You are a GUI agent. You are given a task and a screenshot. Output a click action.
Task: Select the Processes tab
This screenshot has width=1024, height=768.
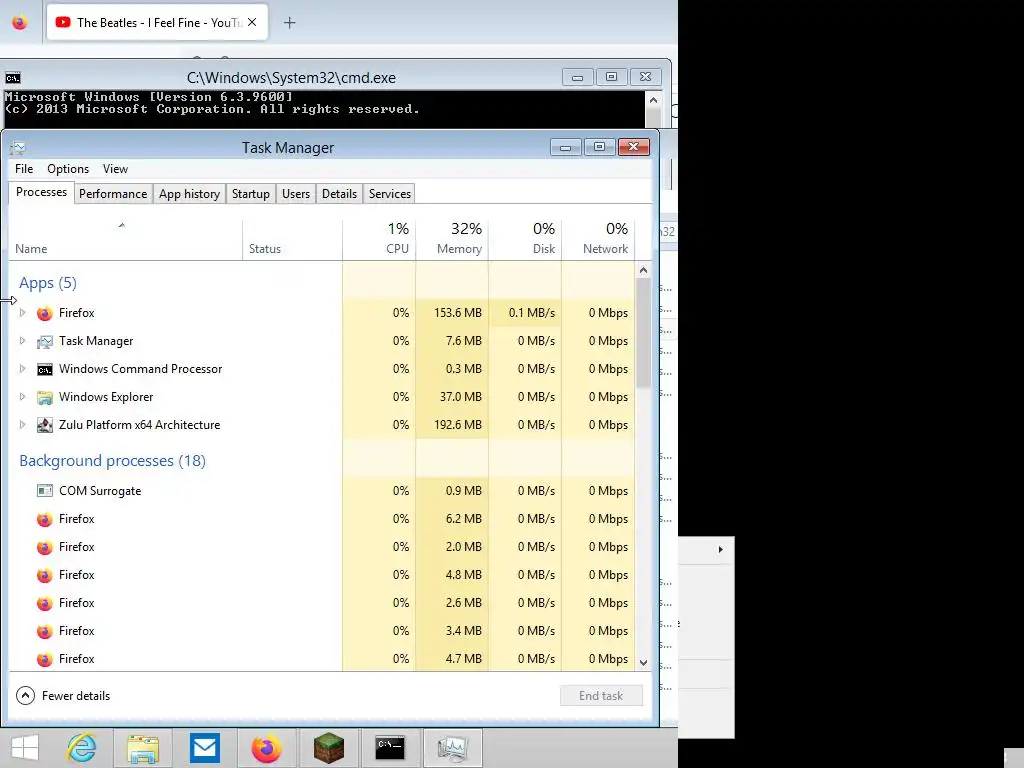click(41, 192)
